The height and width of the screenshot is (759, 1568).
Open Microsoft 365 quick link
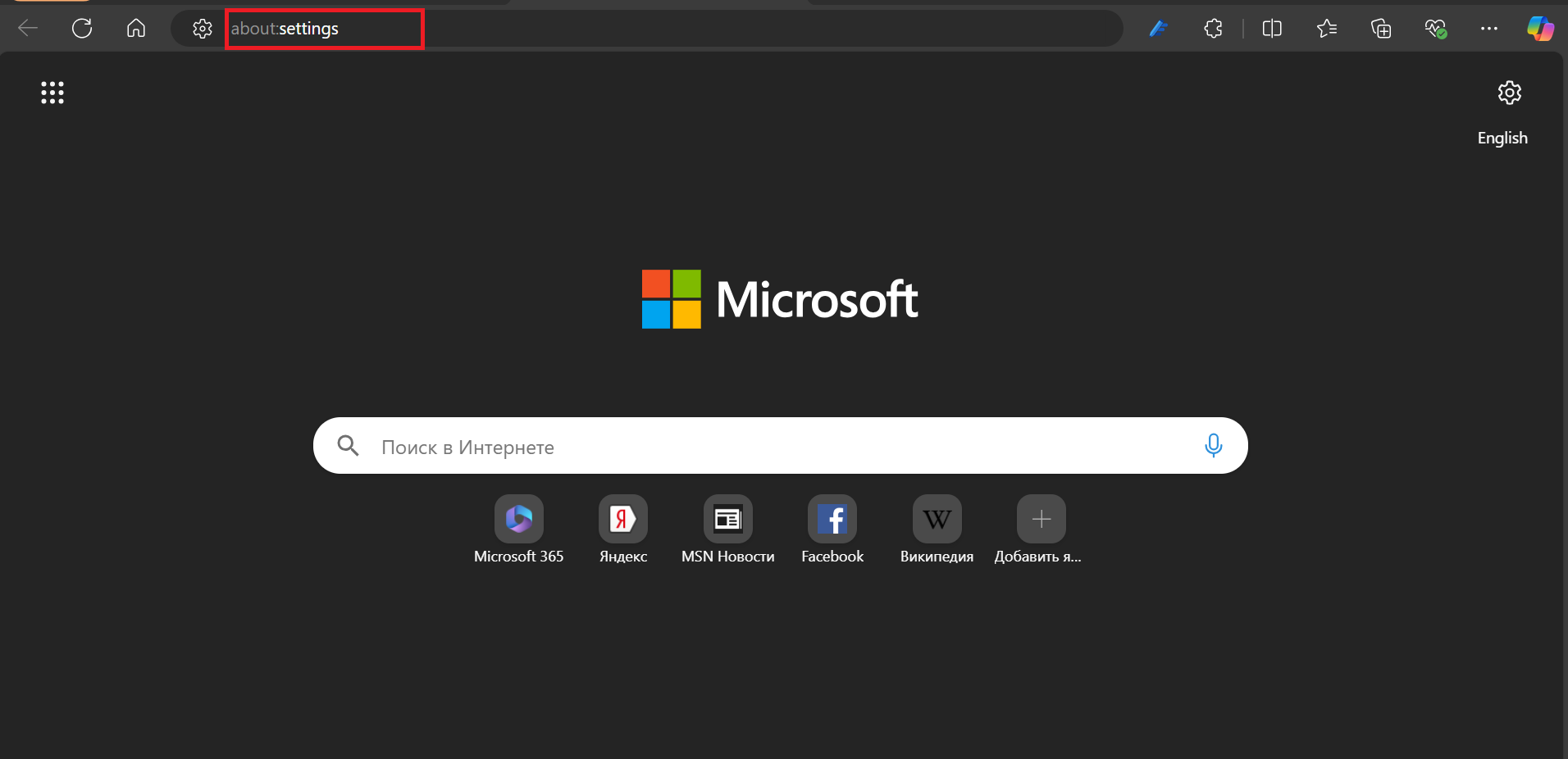click(519, 529)
